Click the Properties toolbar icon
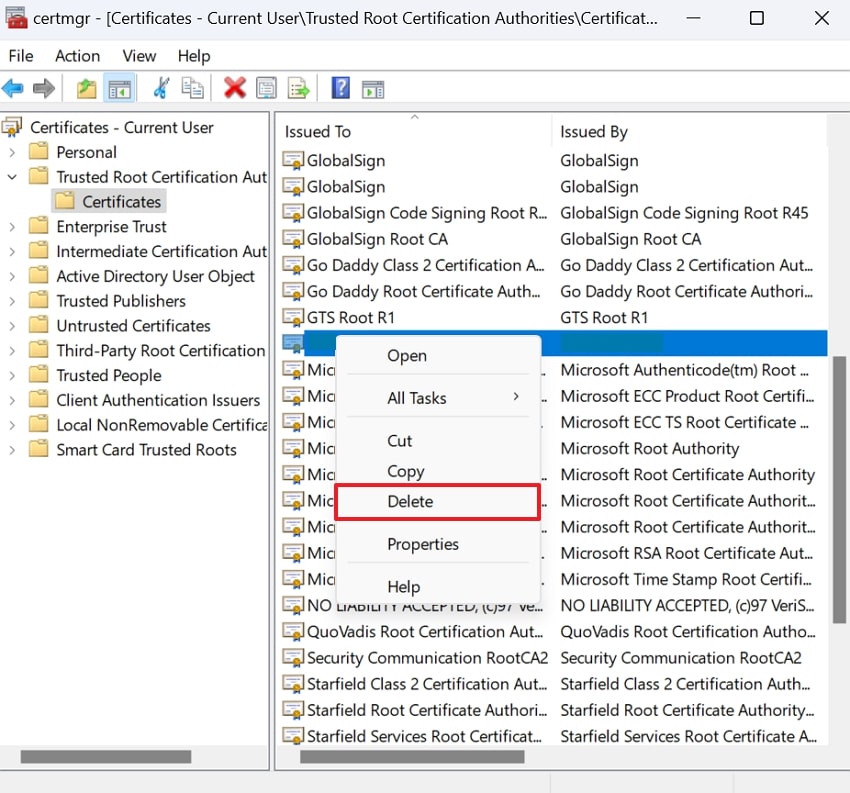Viewport: 850px width, 793px height. 266,88
